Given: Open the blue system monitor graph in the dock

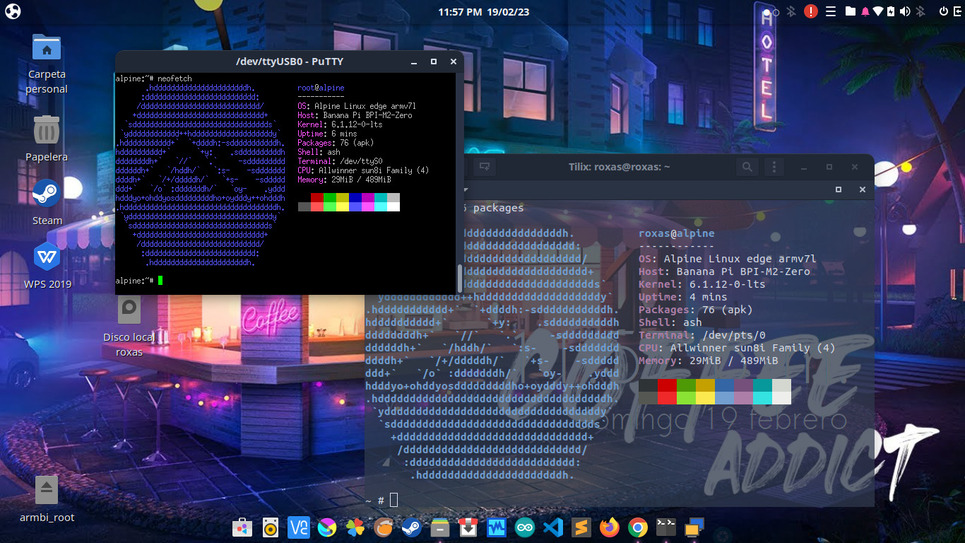Looking at the screenshot, I should click(496, 528).
